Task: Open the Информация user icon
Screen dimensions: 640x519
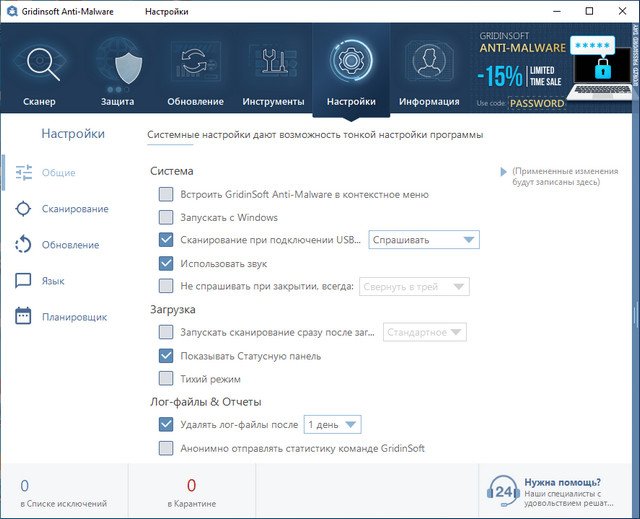Action: point(429,61)
